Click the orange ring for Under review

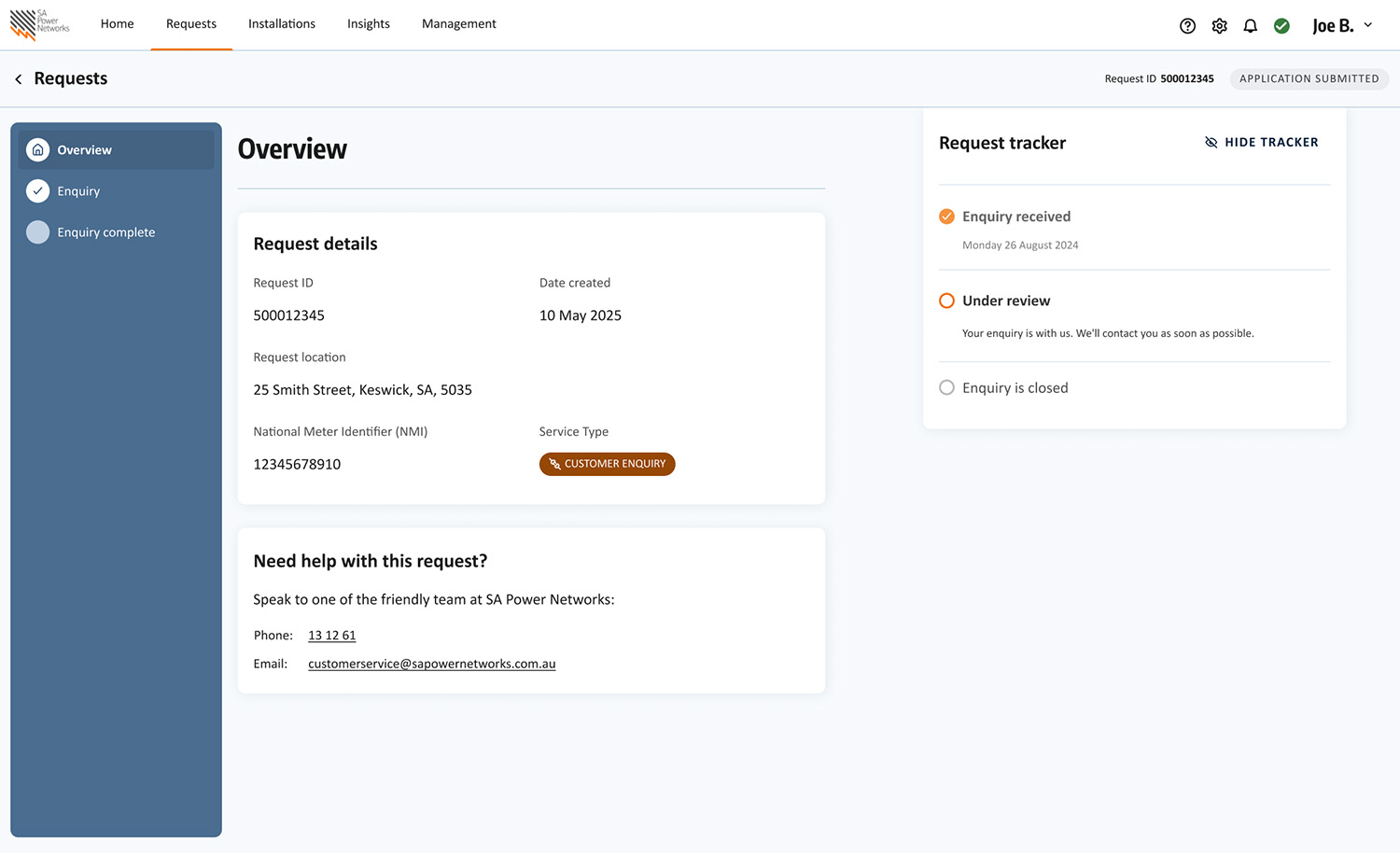point(946,301)
